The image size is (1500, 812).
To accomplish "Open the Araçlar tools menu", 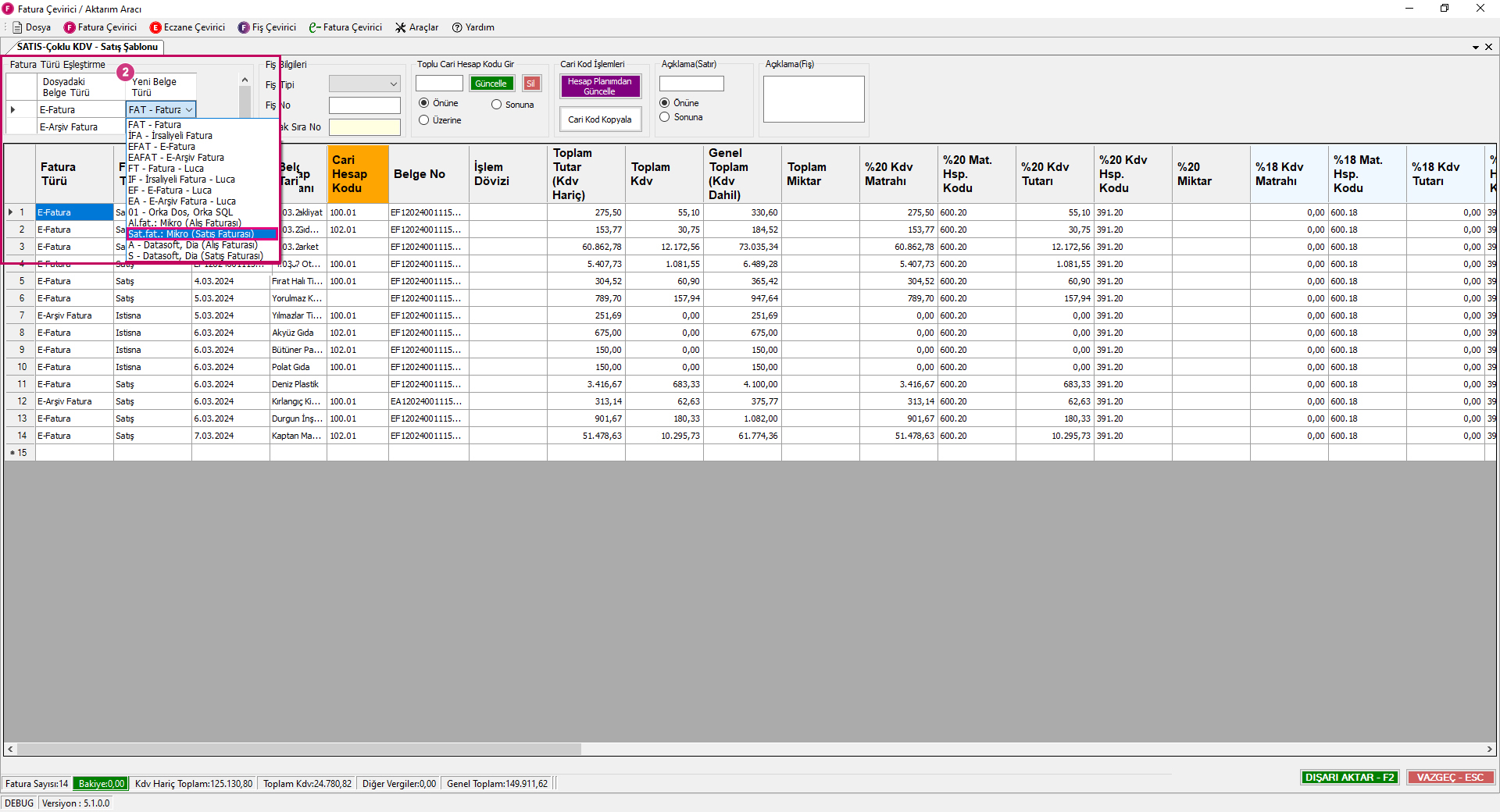I will 416,27.
